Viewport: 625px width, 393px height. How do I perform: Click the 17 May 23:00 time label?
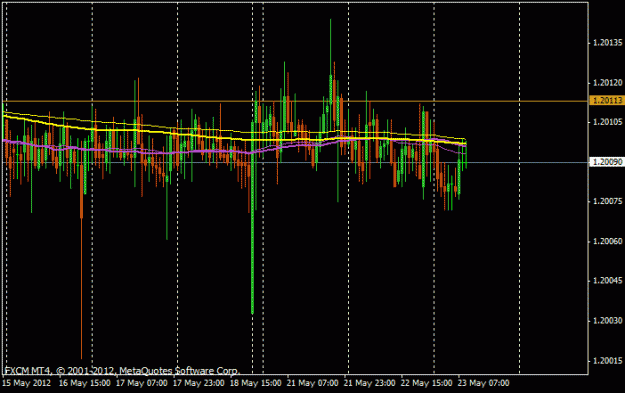tap(199, 383)
